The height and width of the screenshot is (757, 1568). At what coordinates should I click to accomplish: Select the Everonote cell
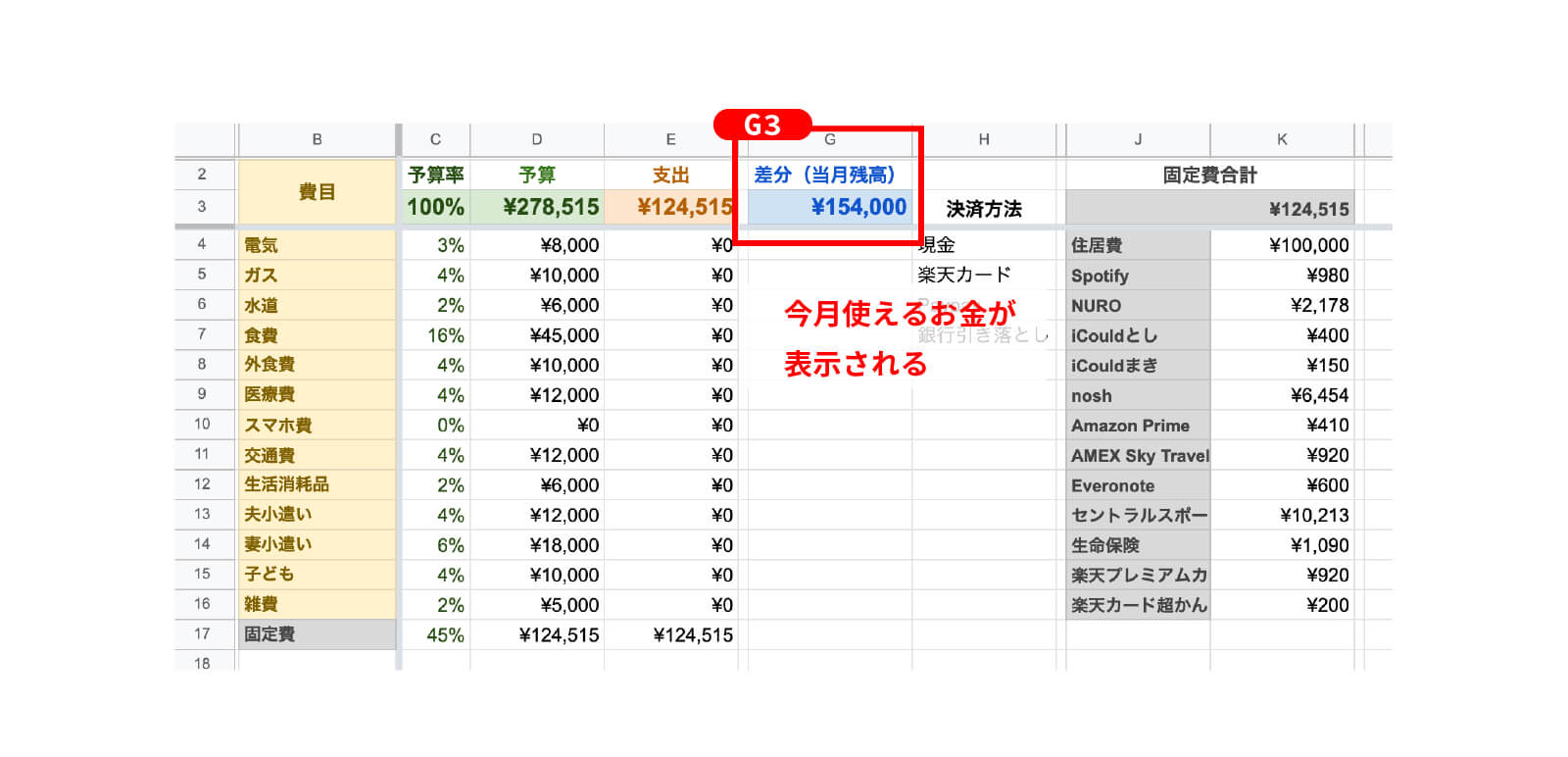[x=1139, y=484]
